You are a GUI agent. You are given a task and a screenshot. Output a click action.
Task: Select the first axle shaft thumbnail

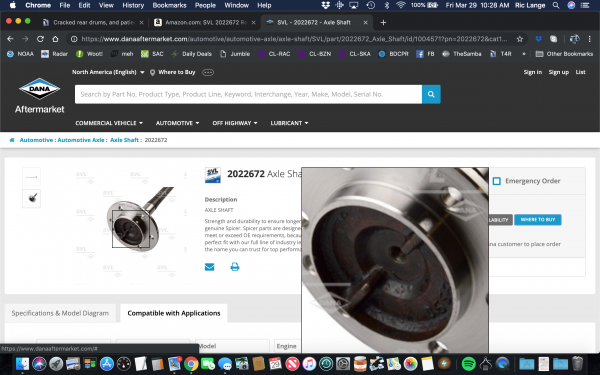point(31,177)
